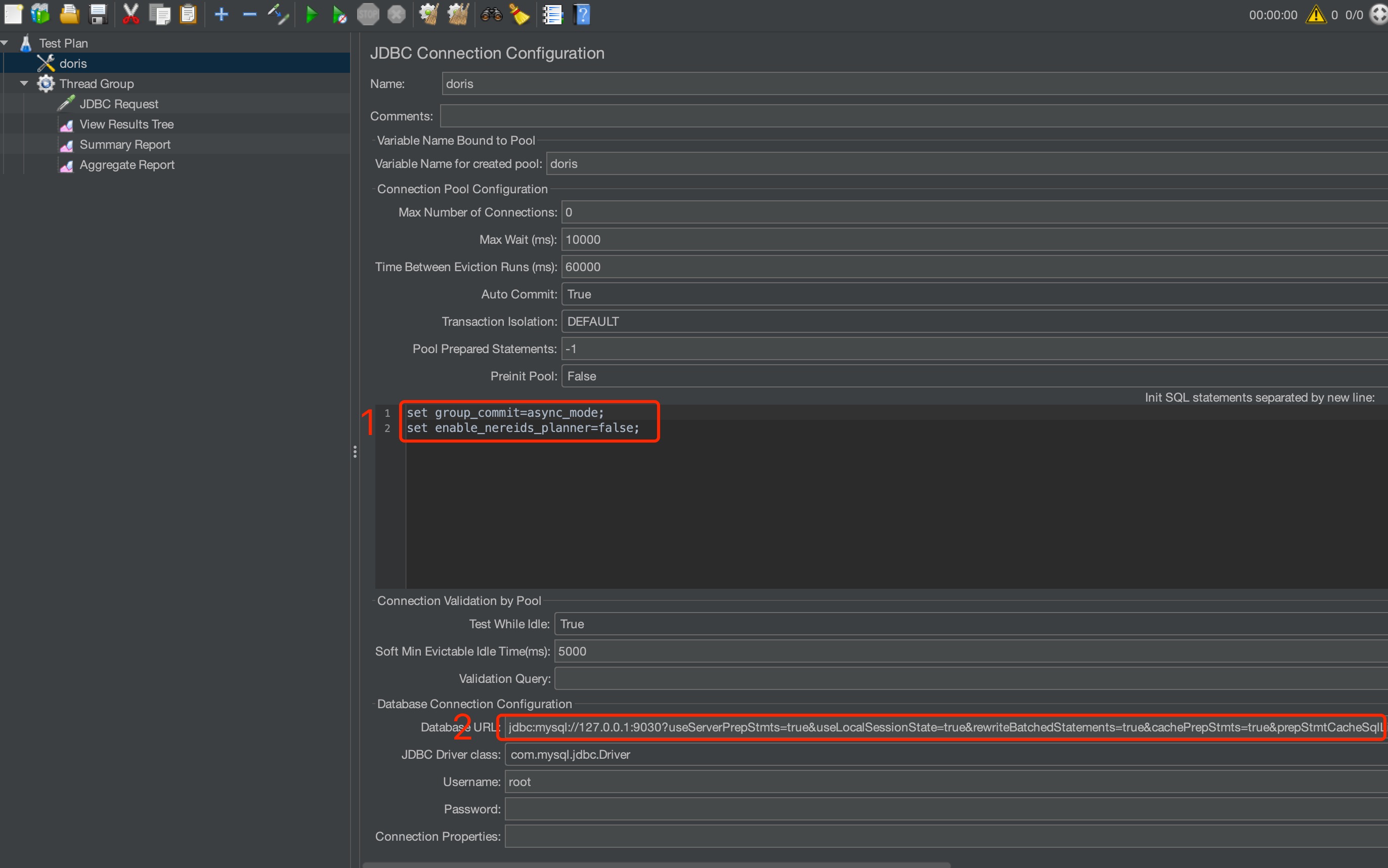Click the Summary Report item
Screen dimensions: 1388x868
(x=124, y=145)
